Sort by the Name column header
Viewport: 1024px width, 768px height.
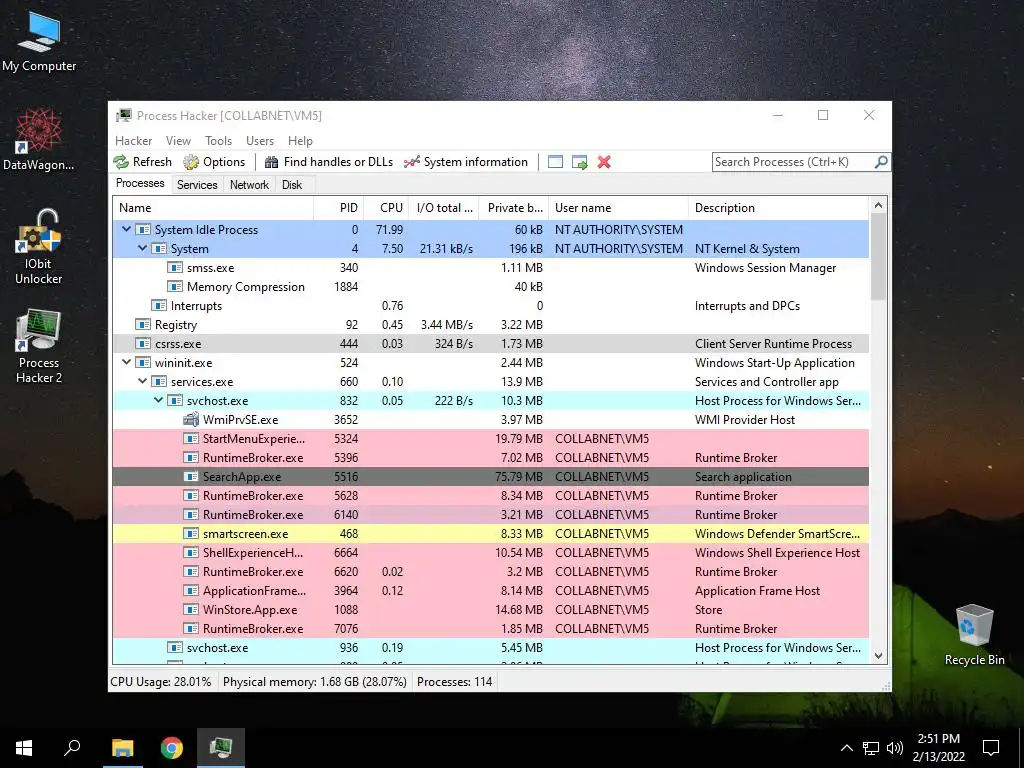[213, 208]
